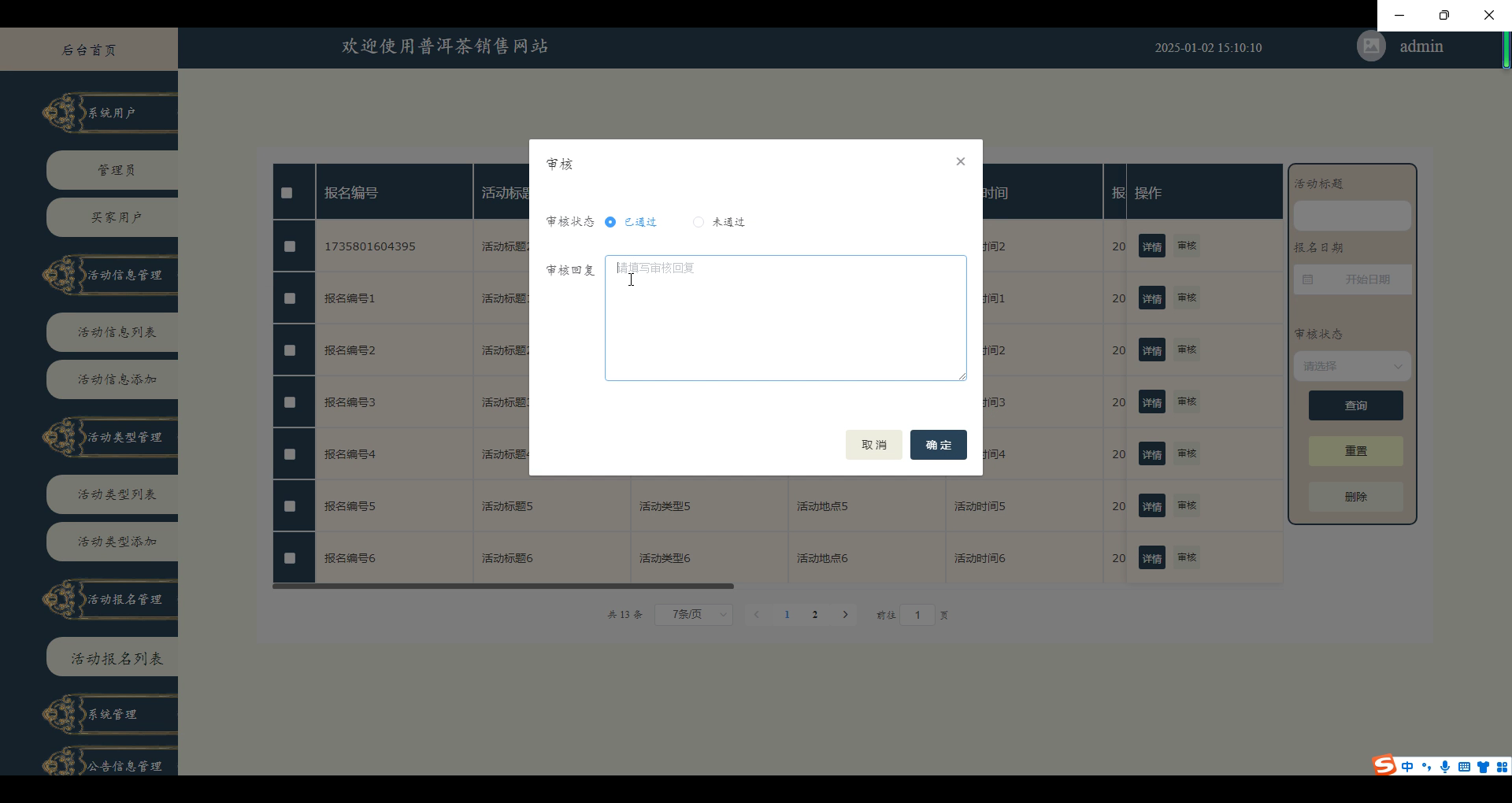
Task: Click the 删除 delete button
Action: (x=1355, y=497)
